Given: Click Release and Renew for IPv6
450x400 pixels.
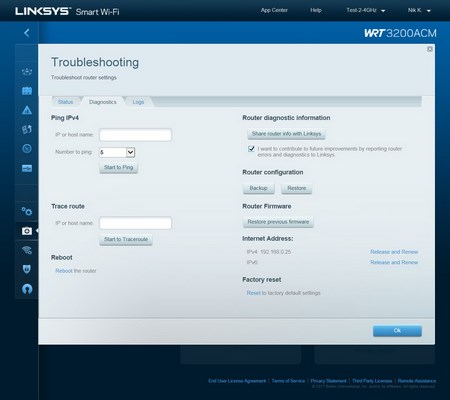Looking at the screenshot, I should click(394, 262).
